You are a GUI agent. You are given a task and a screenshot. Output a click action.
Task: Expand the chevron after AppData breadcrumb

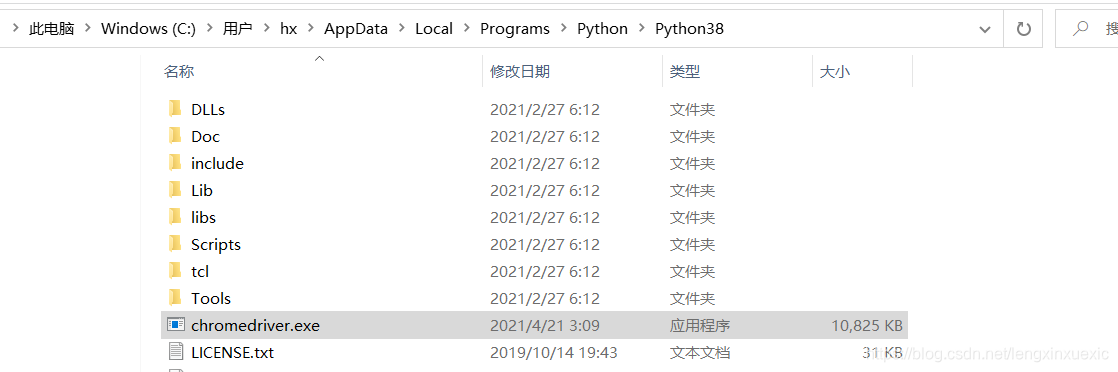(x=401, y=29)
